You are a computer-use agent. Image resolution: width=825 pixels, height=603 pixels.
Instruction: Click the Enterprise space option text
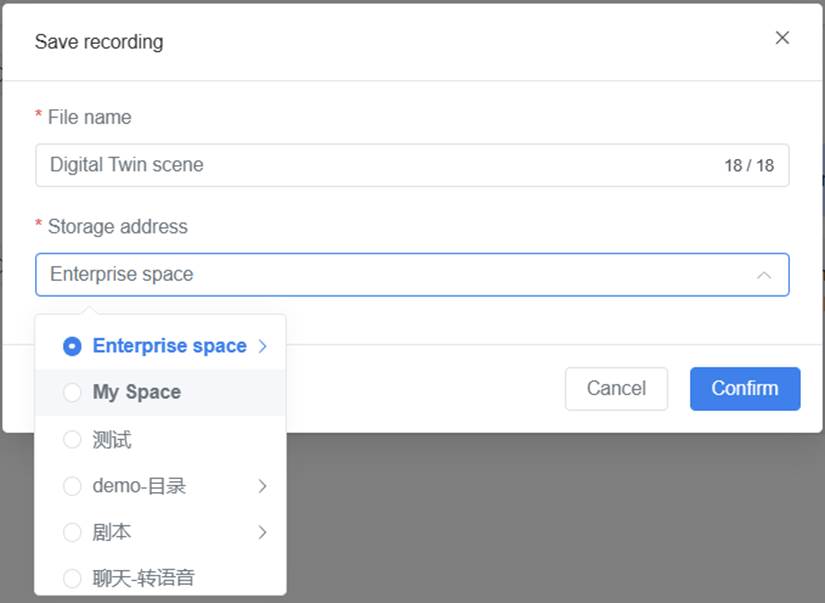point(169,346)
